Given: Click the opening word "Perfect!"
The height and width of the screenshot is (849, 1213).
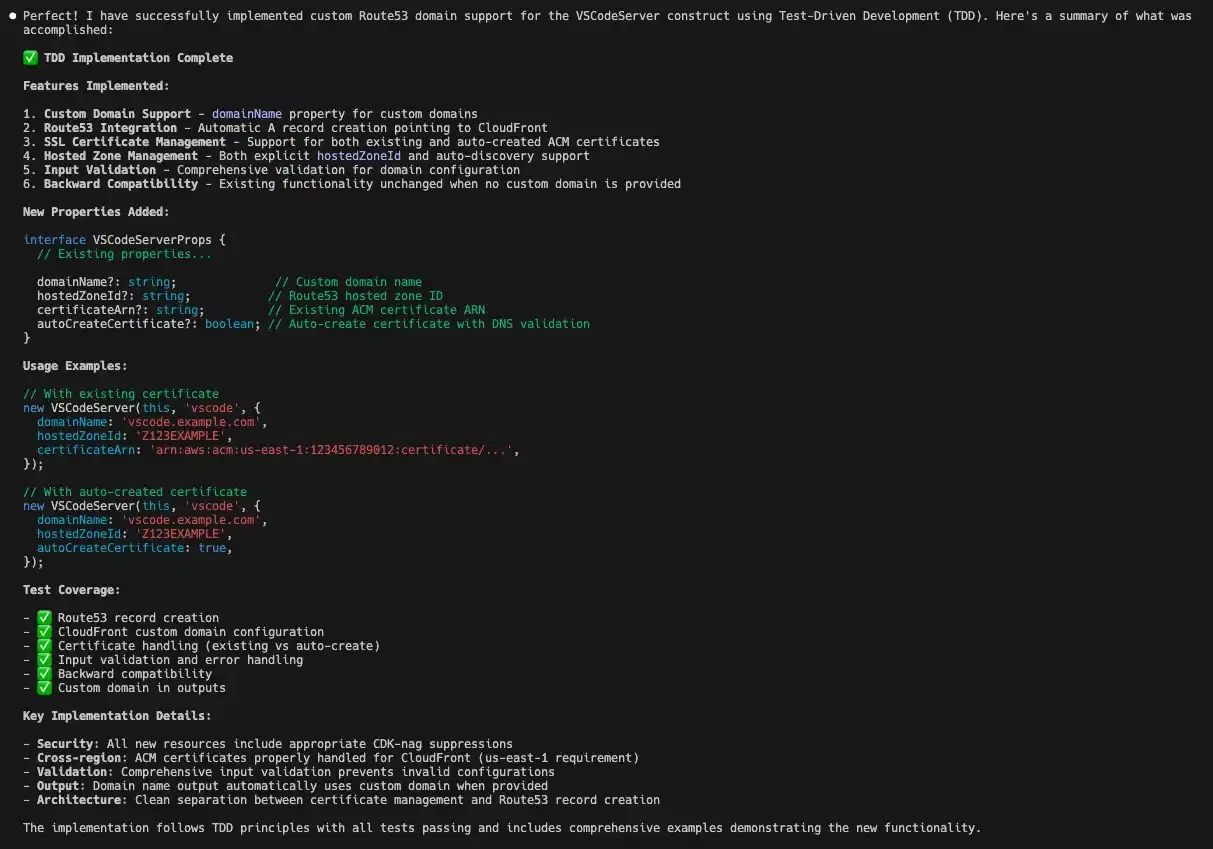Looking at the screenshot, I should point(51,16).
